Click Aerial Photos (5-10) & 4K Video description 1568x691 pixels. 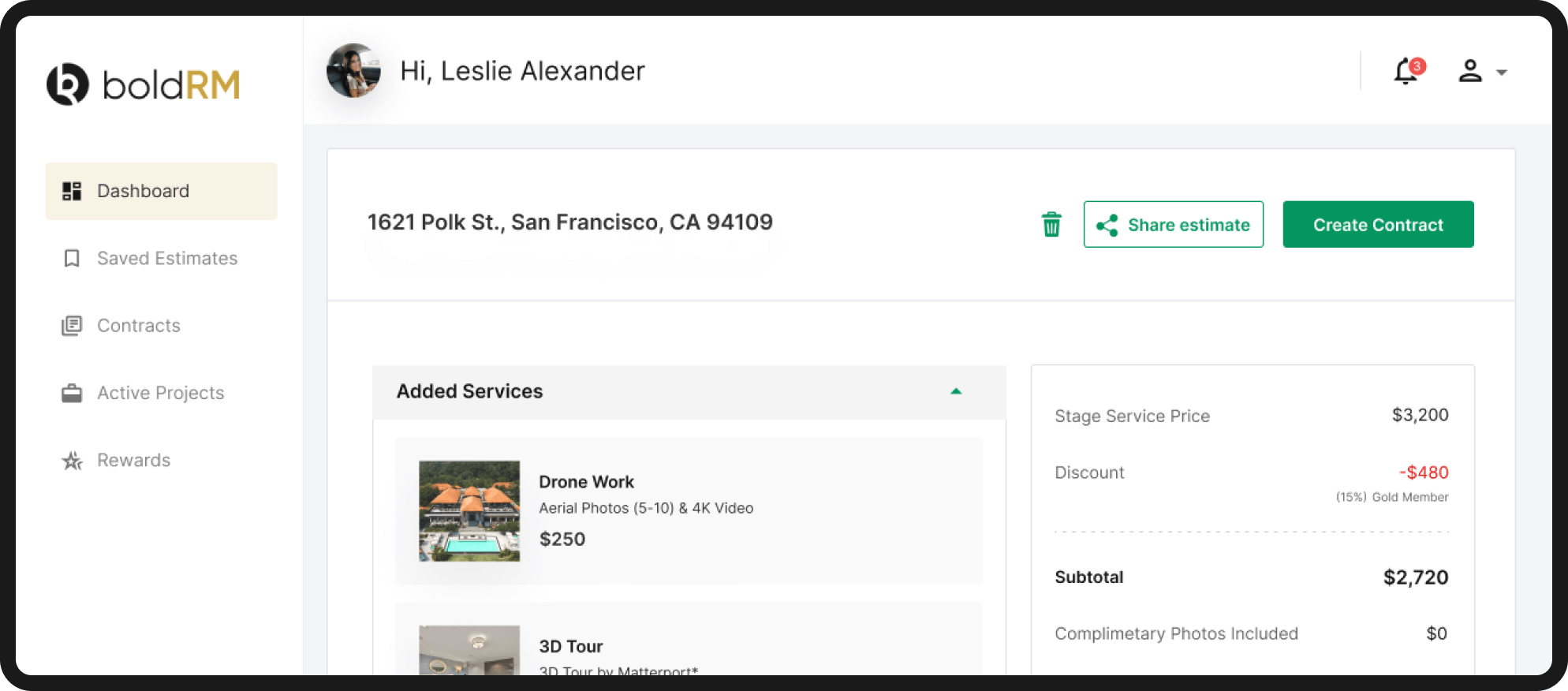(x=646, y=509)
